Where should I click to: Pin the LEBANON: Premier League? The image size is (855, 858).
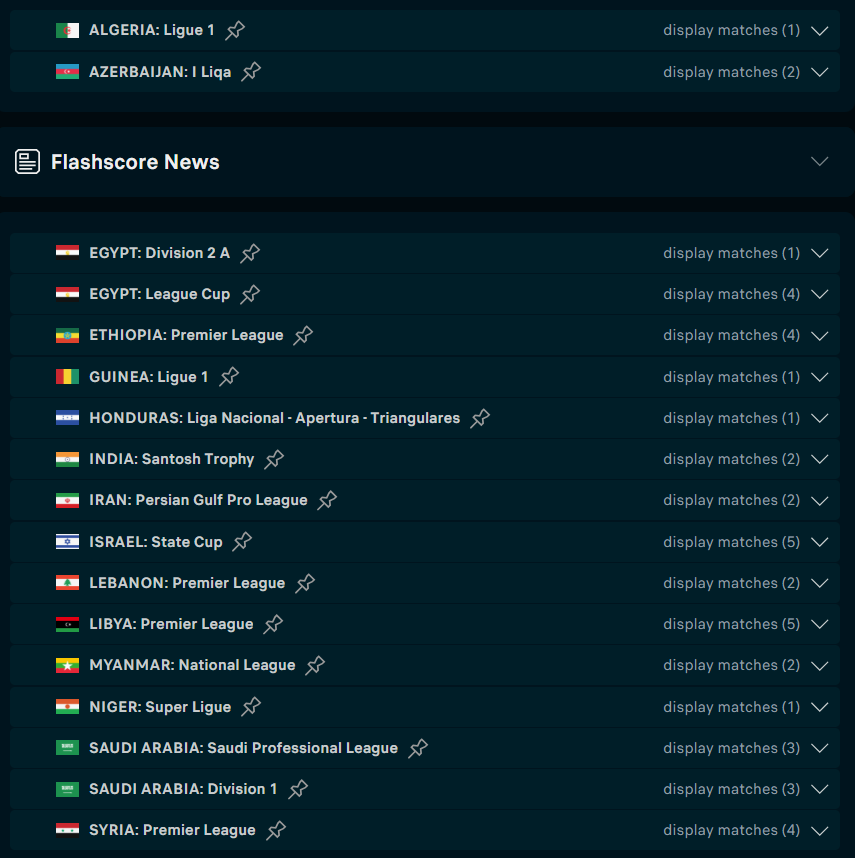[x=305, y=583]
